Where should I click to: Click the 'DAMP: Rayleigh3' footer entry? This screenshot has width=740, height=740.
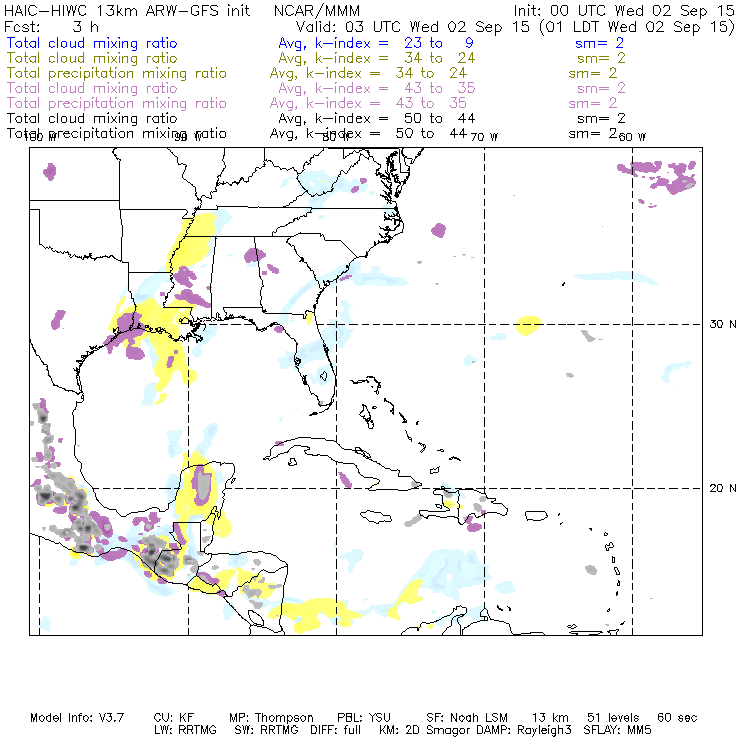[x=523, y=730]
